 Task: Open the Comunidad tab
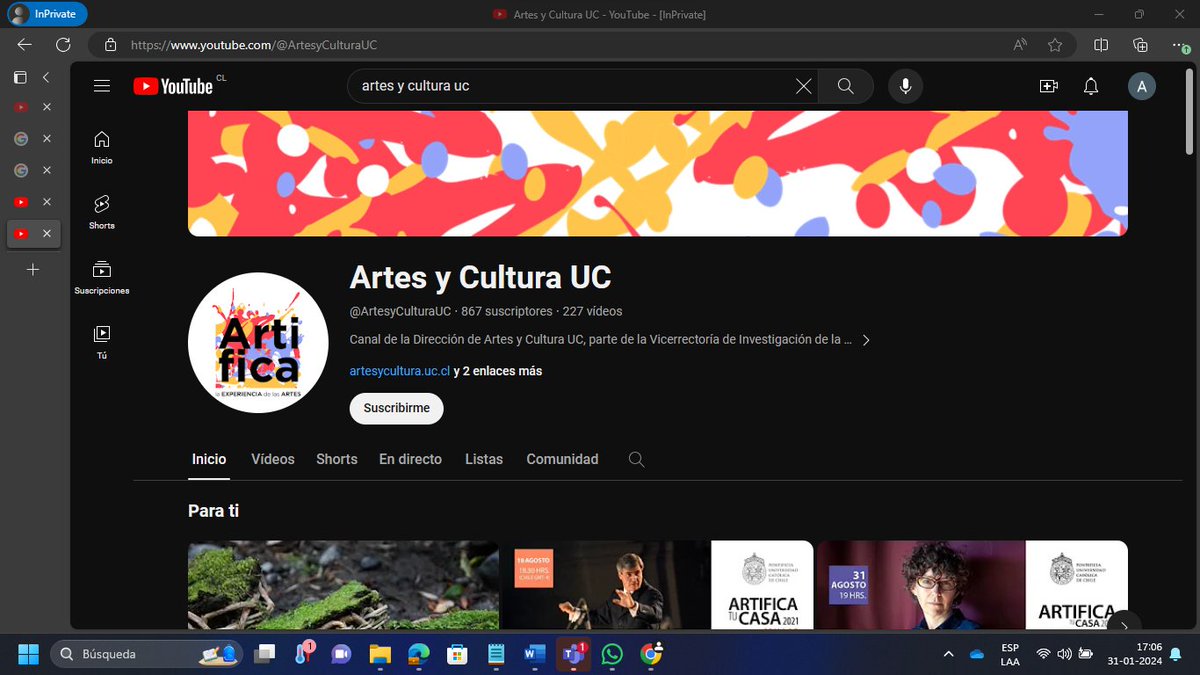pyautogui.click(x=562, y=459)
